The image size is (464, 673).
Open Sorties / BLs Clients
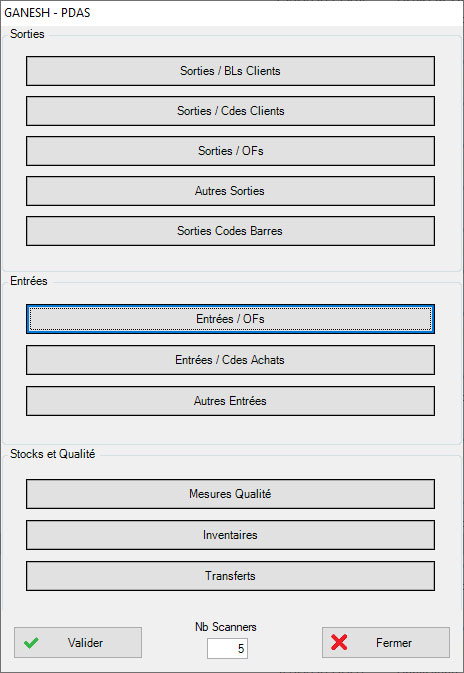(230, 71)
